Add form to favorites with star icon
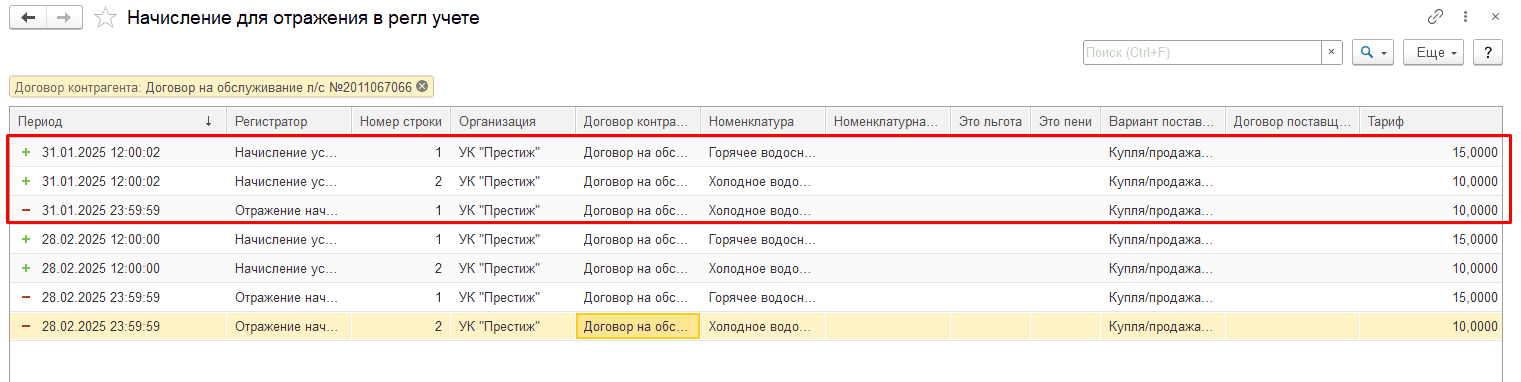 [x=105, y=18]
